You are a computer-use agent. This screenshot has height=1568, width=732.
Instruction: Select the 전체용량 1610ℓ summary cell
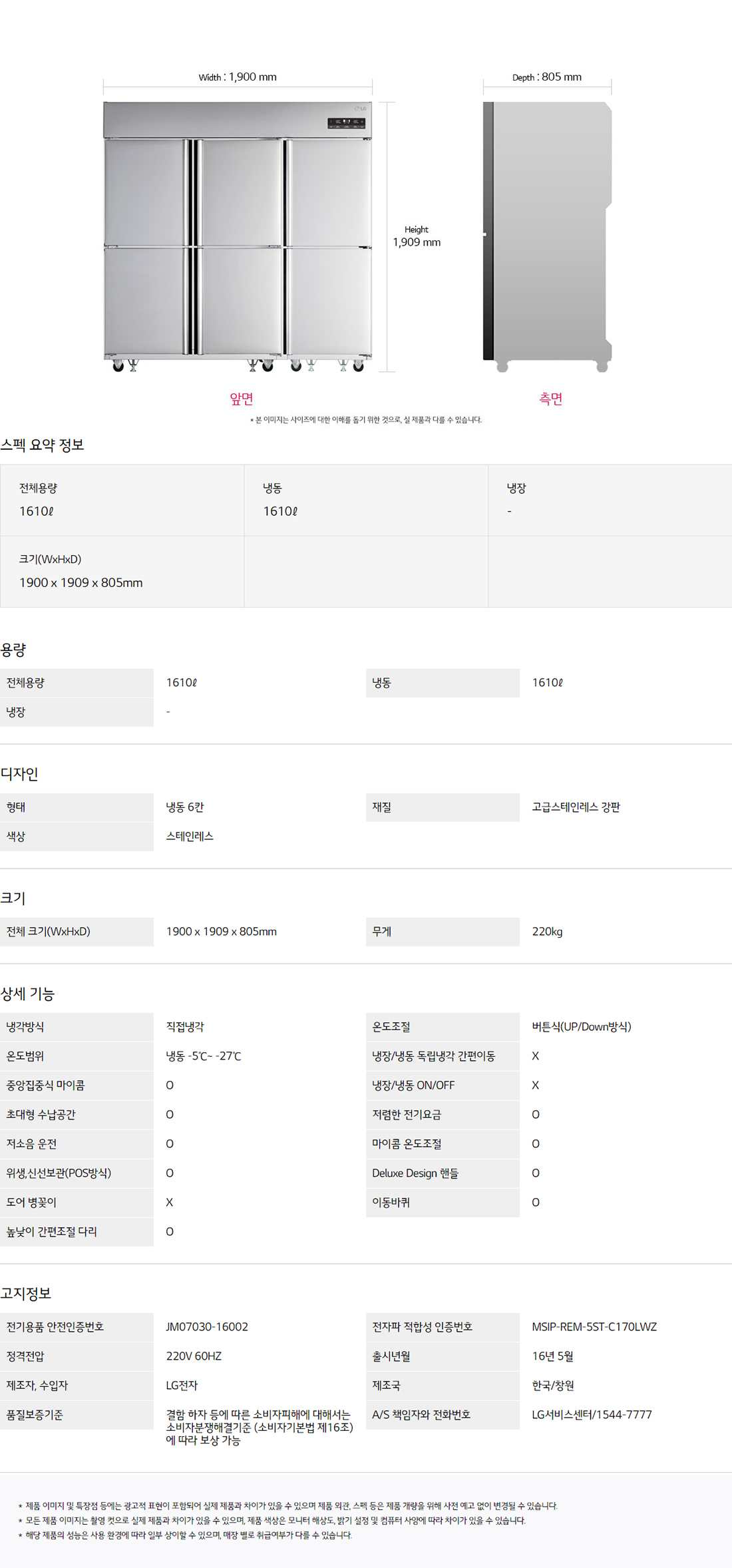pyautogui.click(x=122, y=500)
